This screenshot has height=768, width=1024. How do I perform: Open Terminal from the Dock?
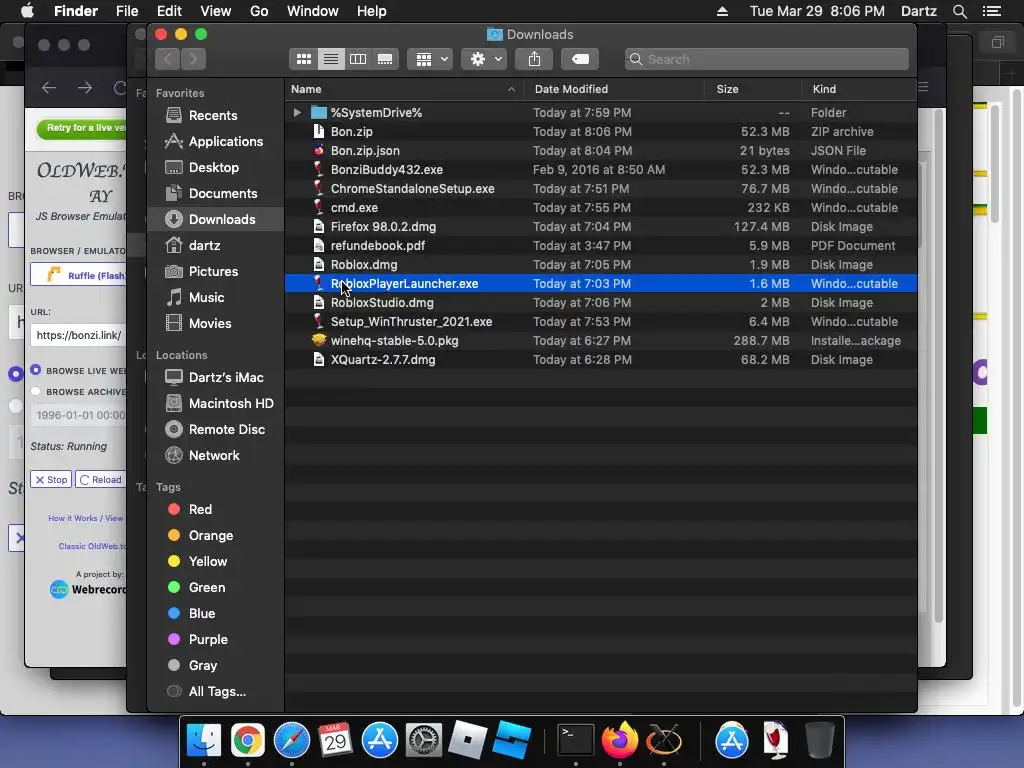click(x=575, y=741)
